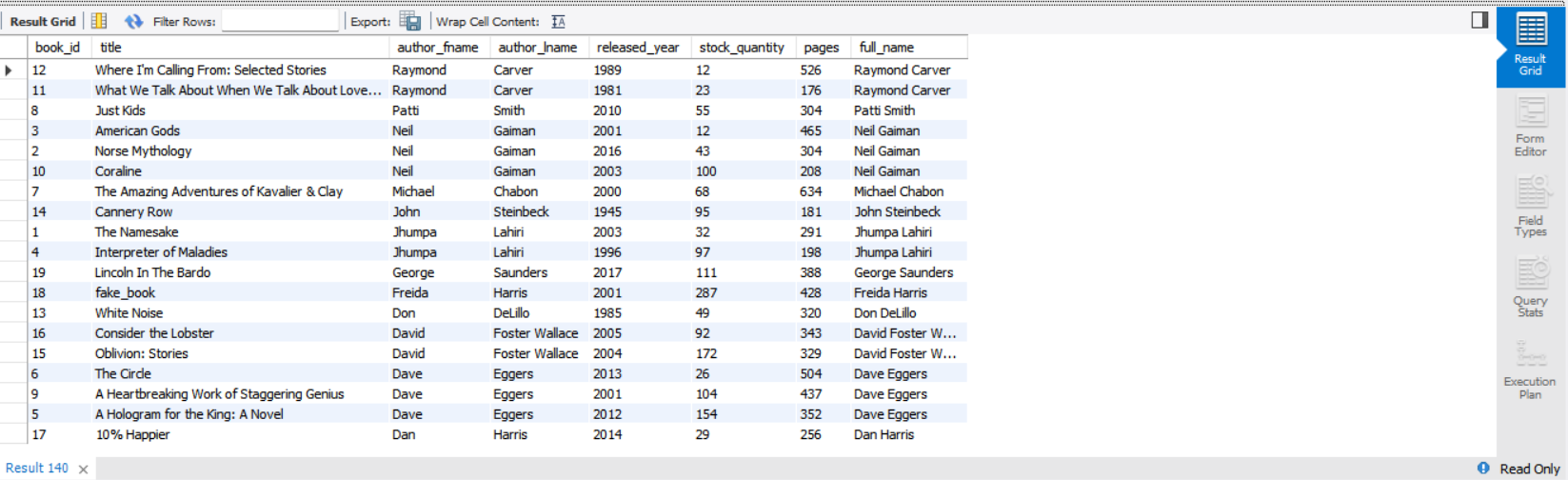Click the title column header
The image size is (1568, 480).
(240, 47)
